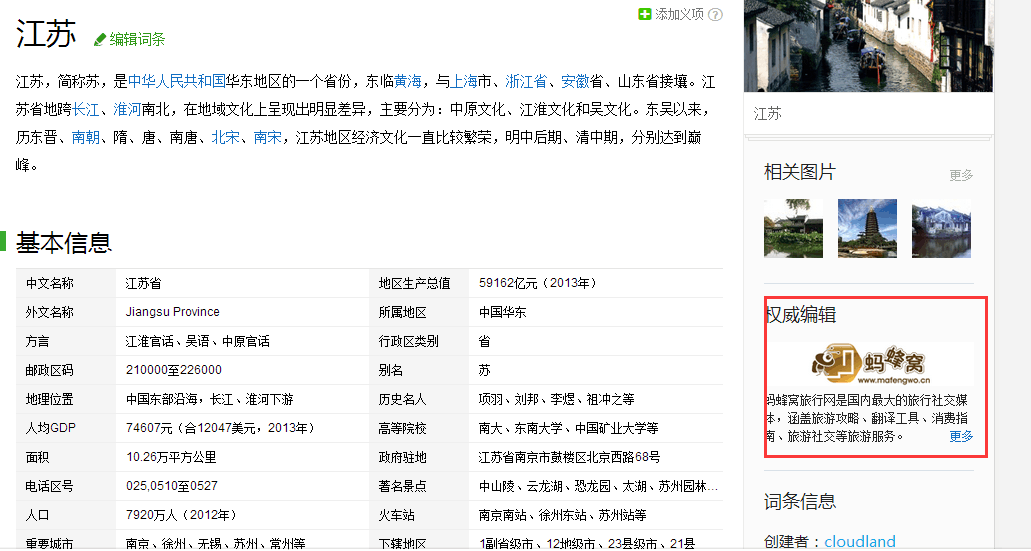The height and width of the screenshot is (551, 1031).
Task: Select the 南朝 dynasty link
Action: tap(85, 137)
